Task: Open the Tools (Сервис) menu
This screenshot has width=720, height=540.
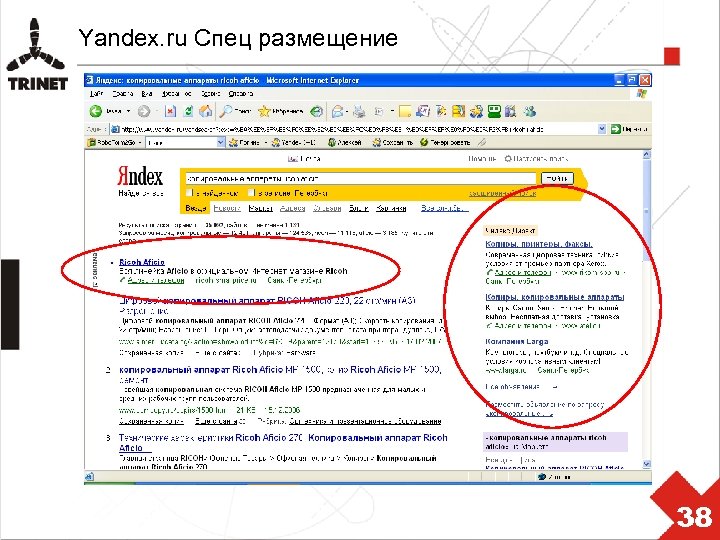Action: click(x=210, y=94)
